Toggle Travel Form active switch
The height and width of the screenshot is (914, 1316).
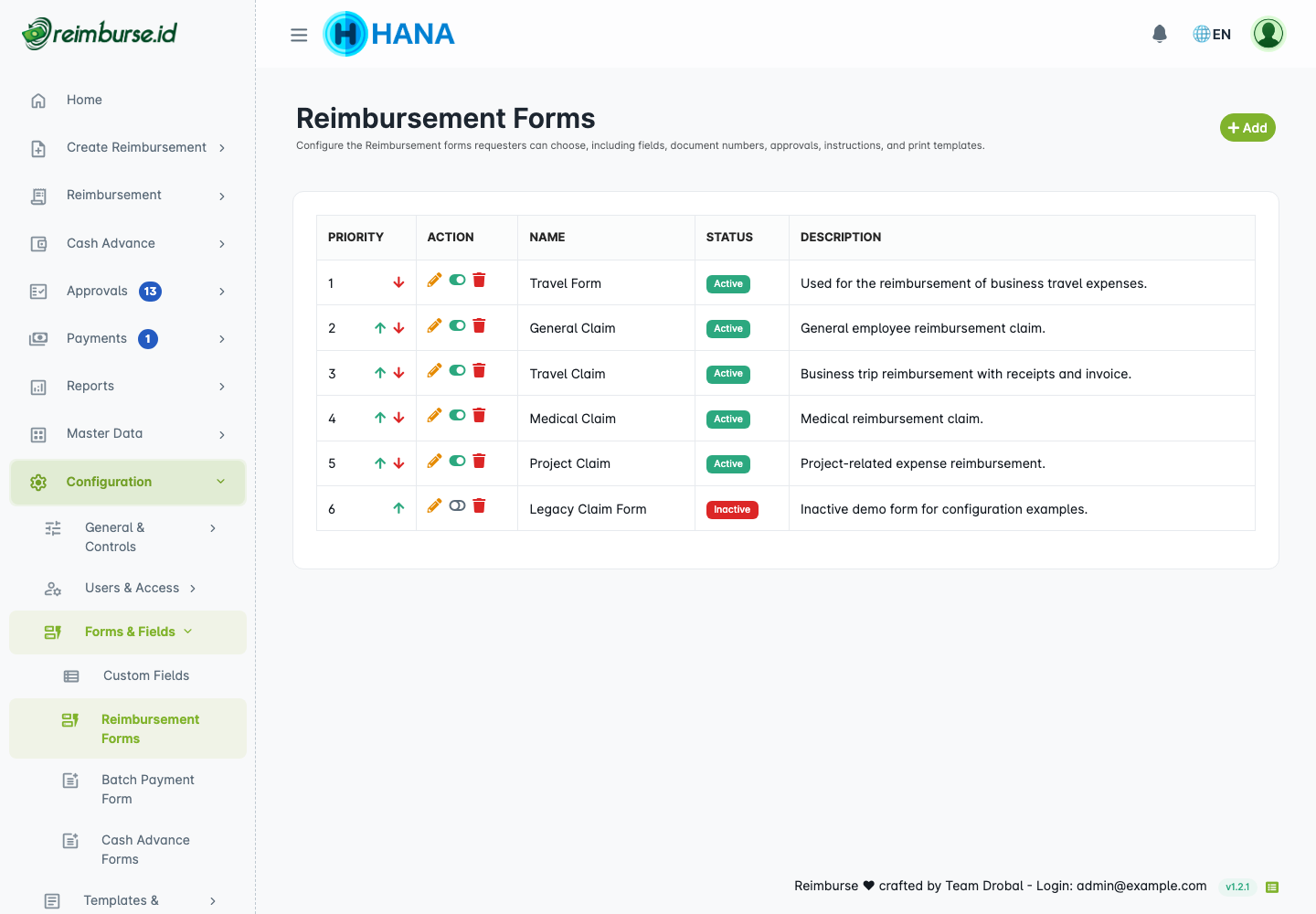click(458, 280)
